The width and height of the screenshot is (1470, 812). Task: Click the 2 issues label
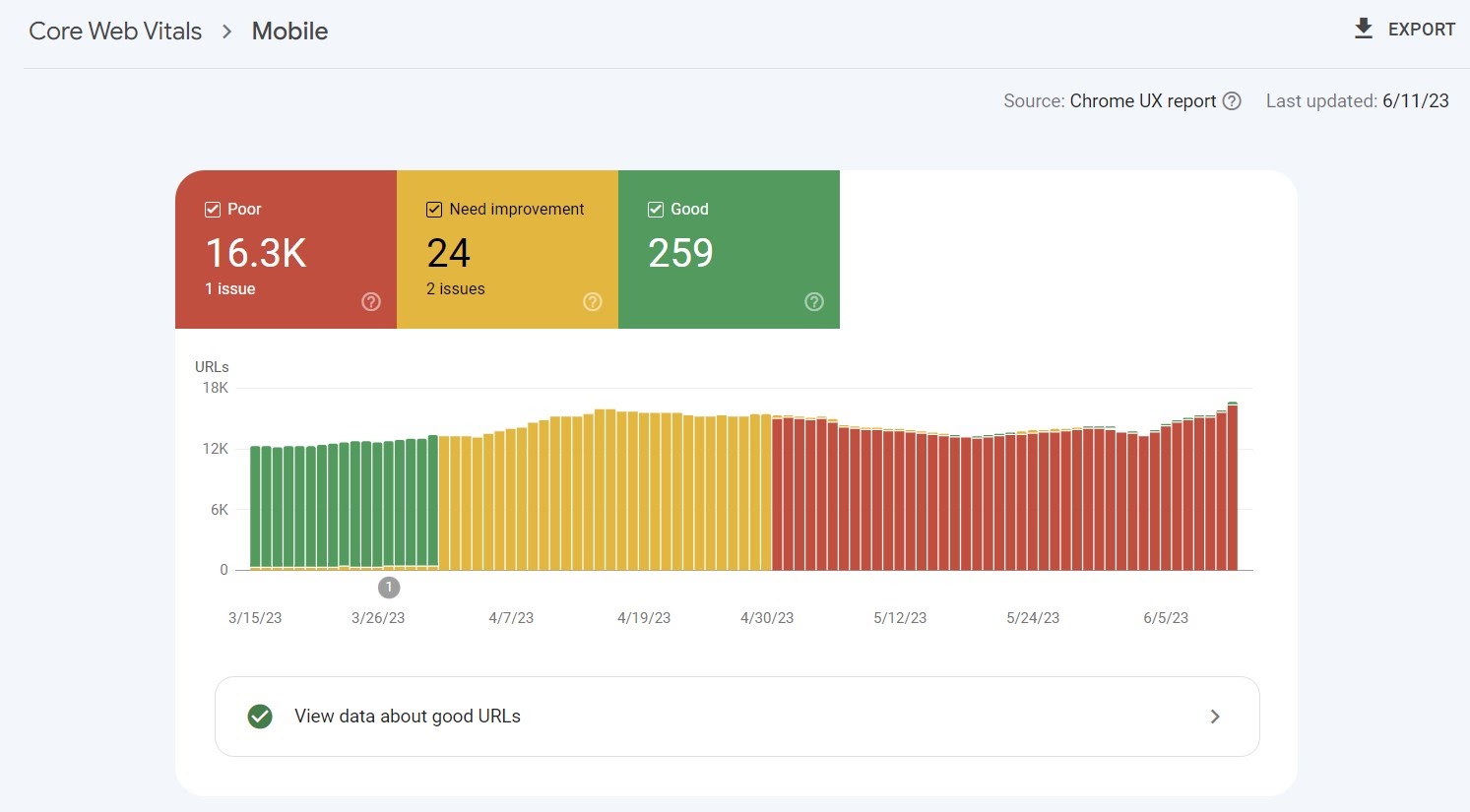[x=455, y=289]
